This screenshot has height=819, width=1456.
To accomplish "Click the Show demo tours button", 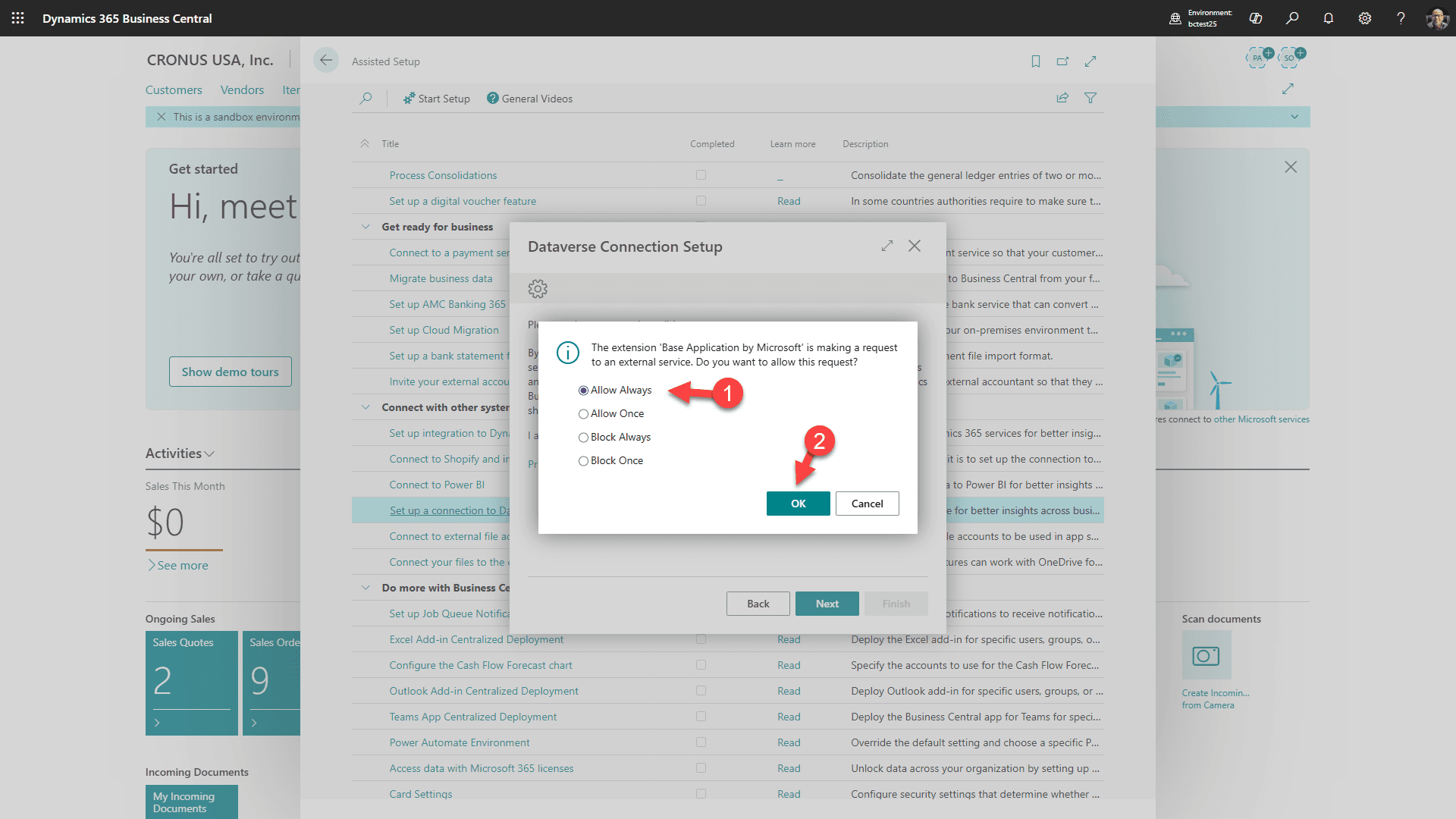I will coord(230,372).
